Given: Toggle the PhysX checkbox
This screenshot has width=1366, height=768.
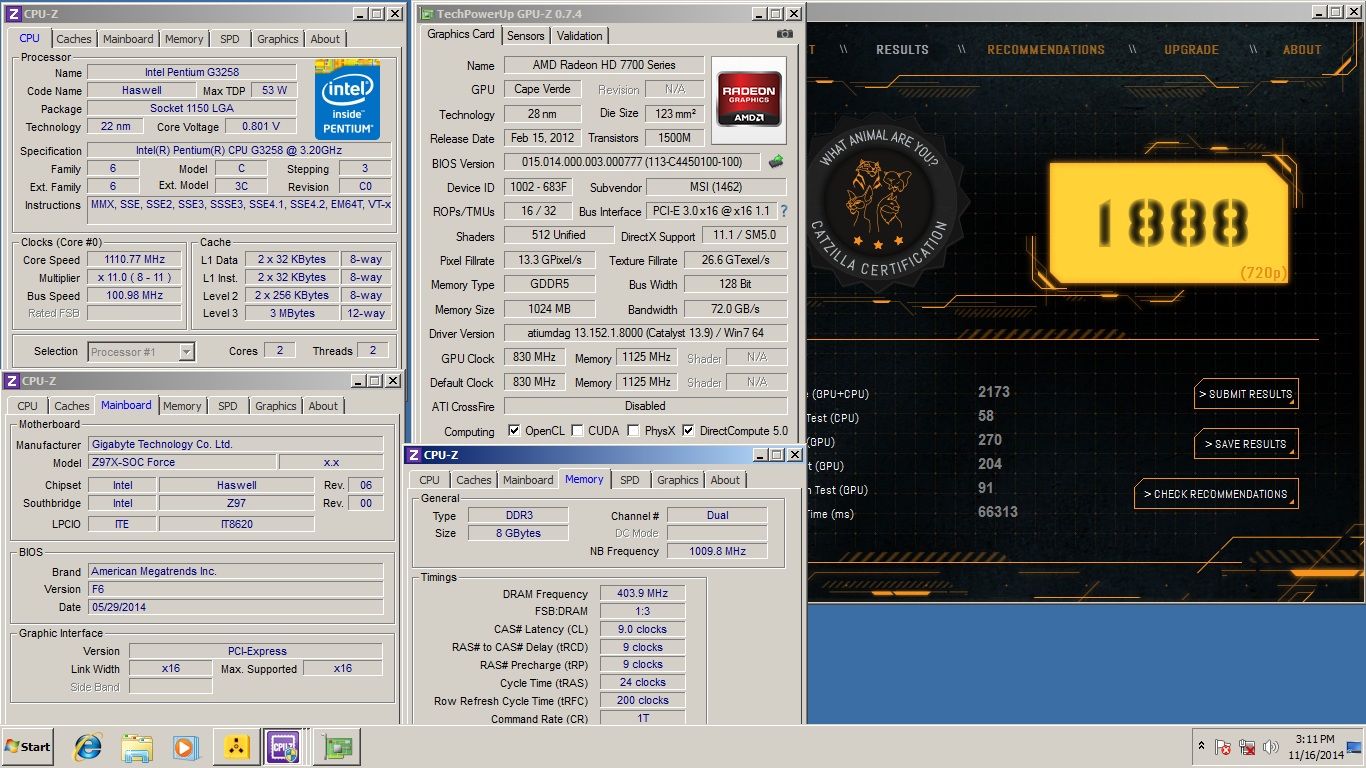Looking at the screenshot, I should point(633,431).
